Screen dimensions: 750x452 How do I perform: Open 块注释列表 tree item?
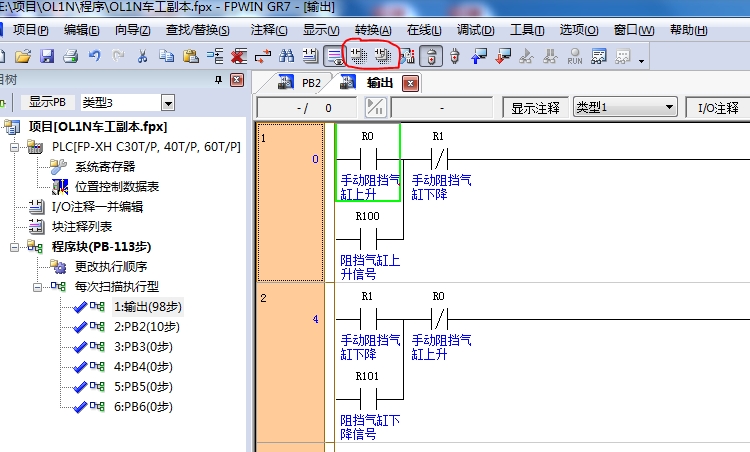[82, 227]
